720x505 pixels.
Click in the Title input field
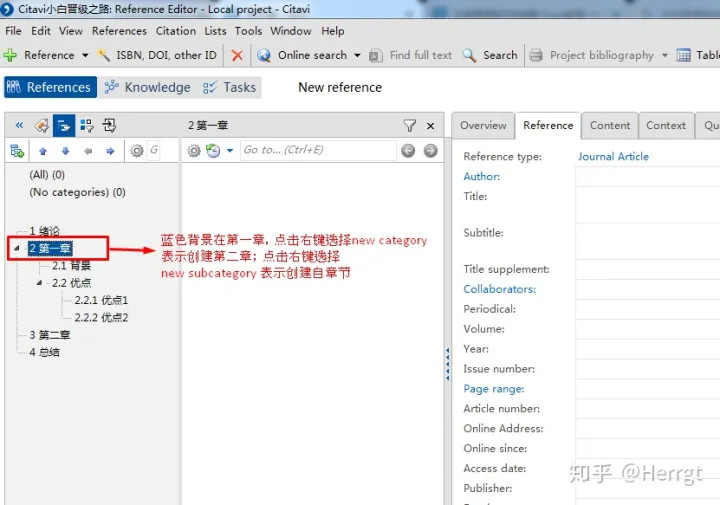[647, 205]
